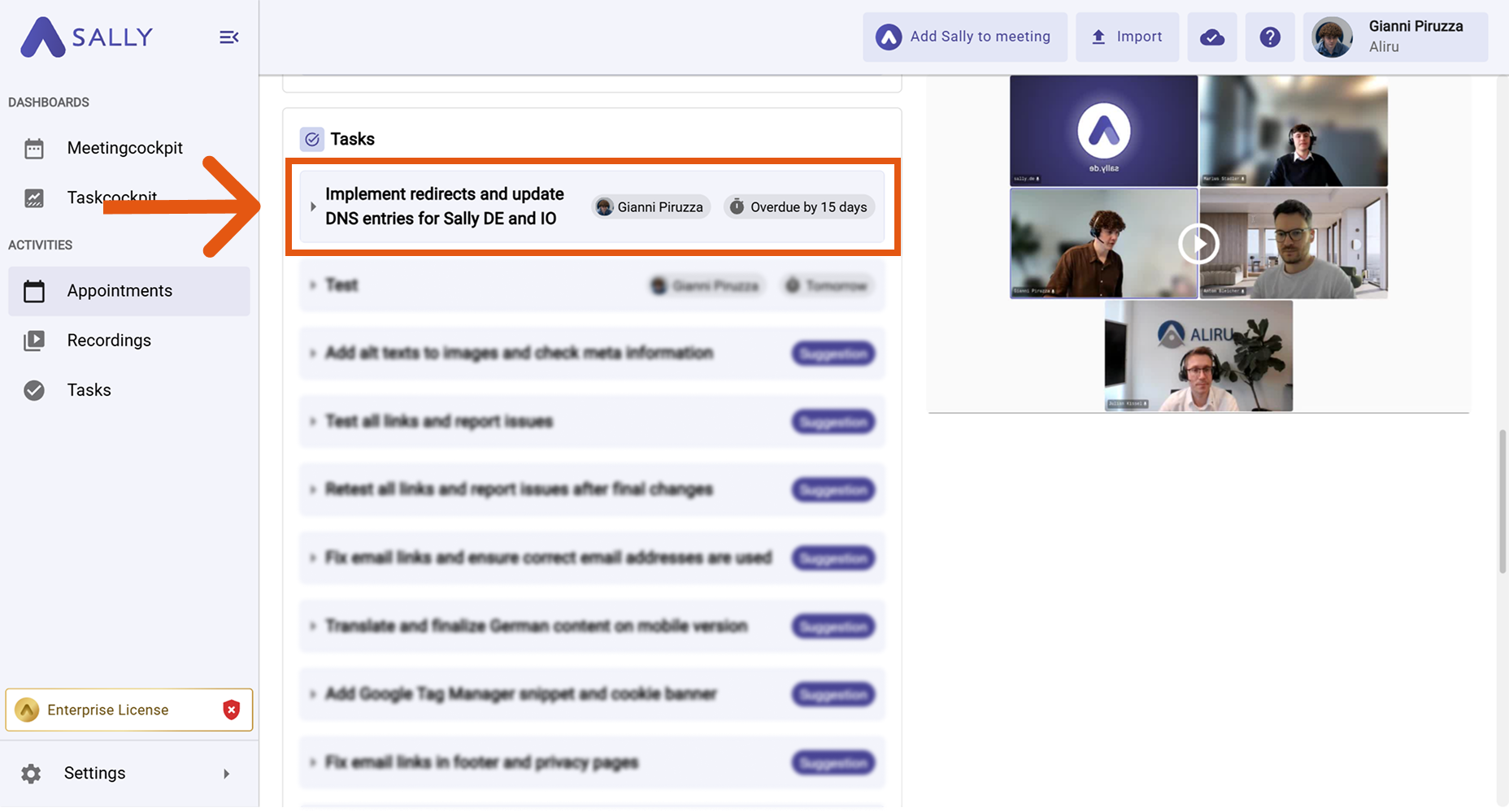Viewport: 1509px width, 812px height.
Task: Click the sidebar Tasks checkmark icon
Action: coord(34,390)
